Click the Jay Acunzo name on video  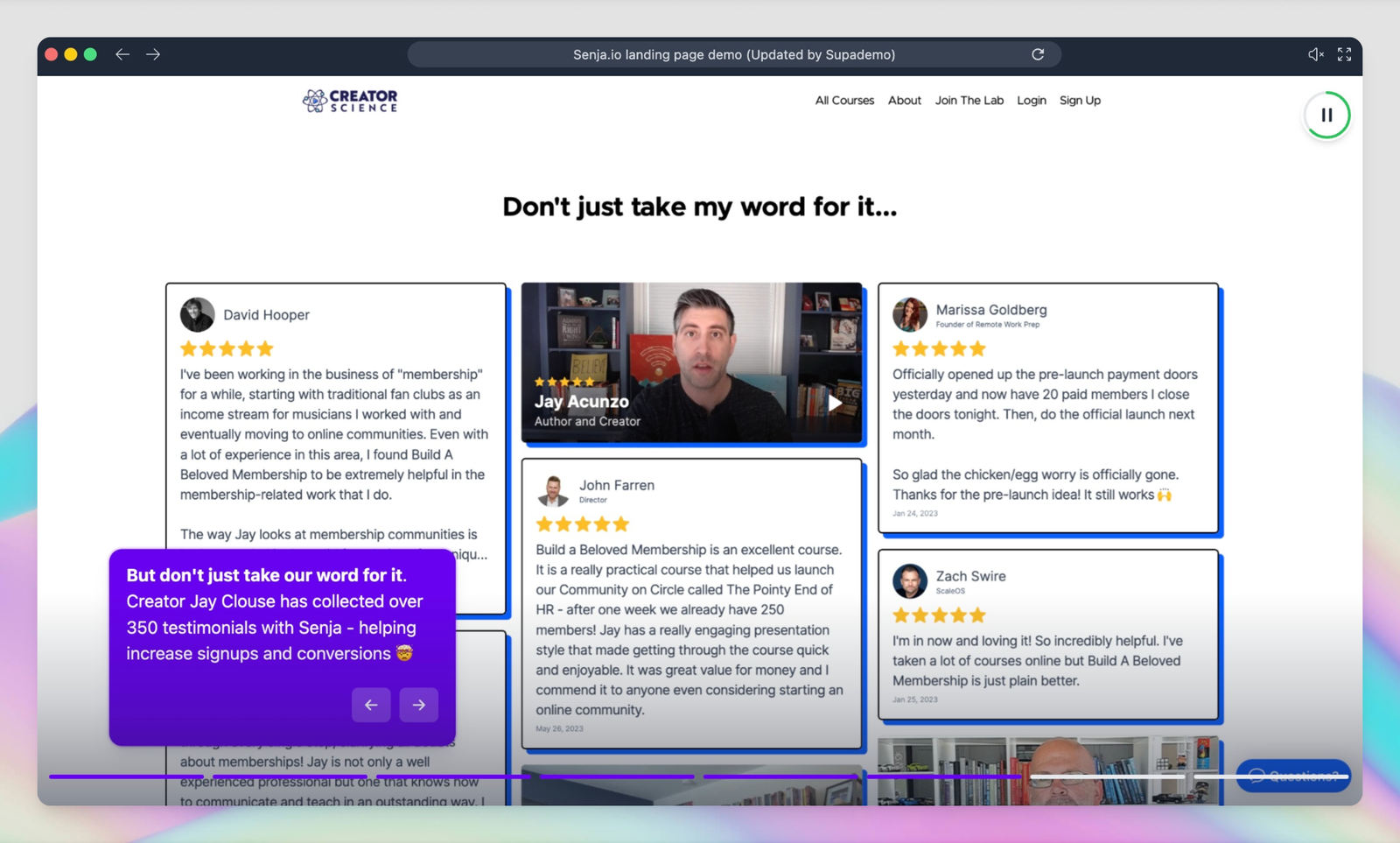click(581, 402)
